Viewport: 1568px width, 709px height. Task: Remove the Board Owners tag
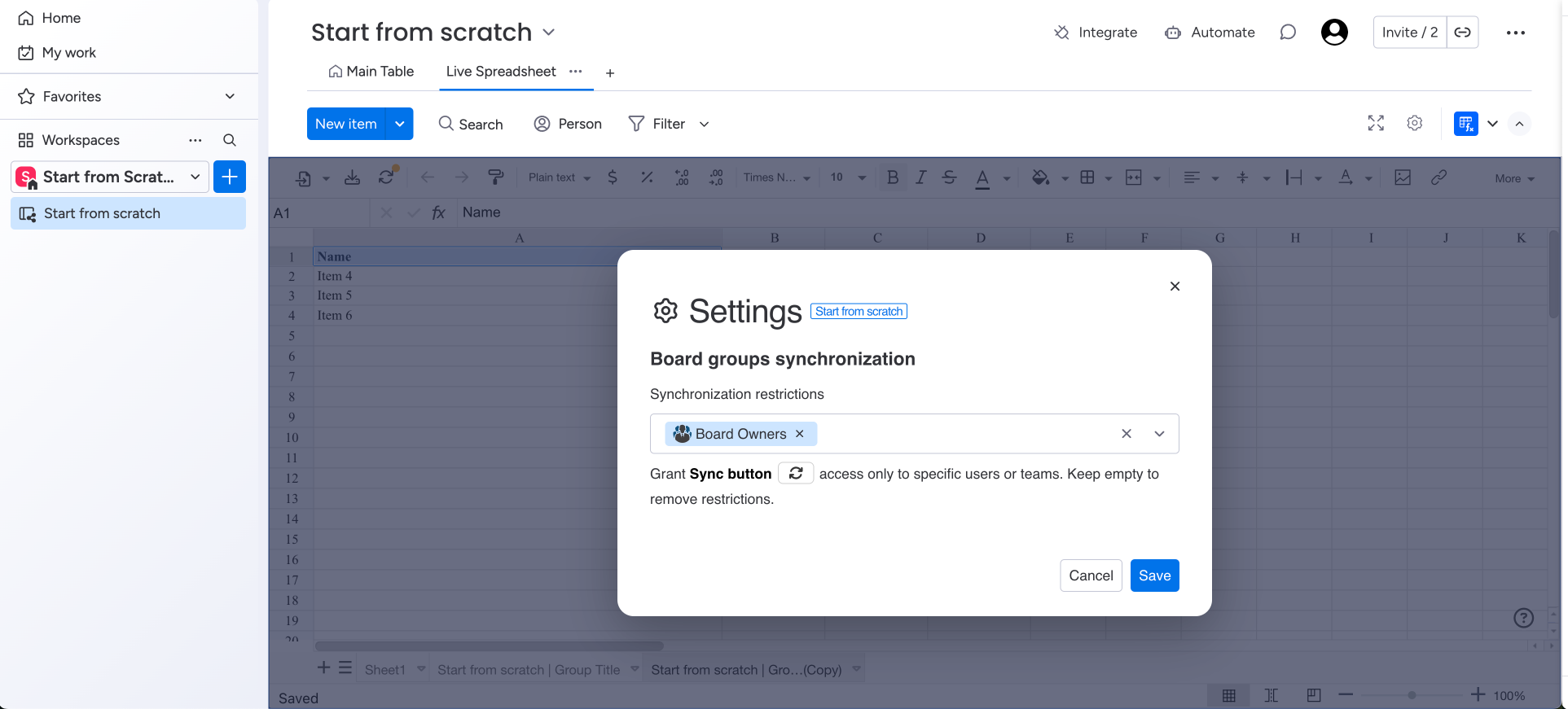point(800,434)
